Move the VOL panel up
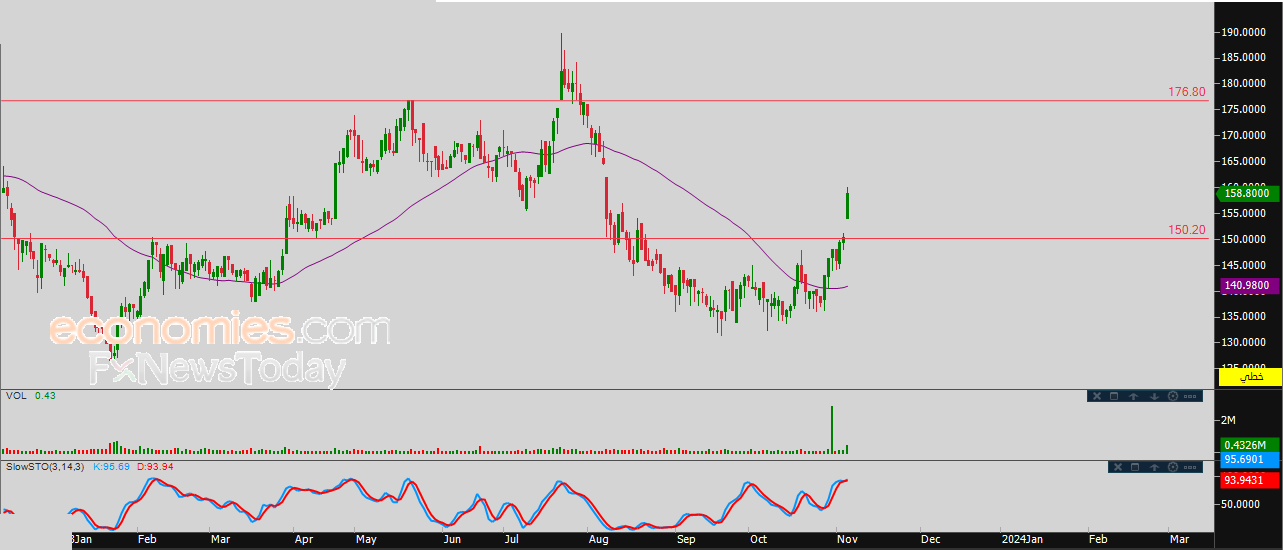This screenshot has height=550, width=1283. point(1134,396)
